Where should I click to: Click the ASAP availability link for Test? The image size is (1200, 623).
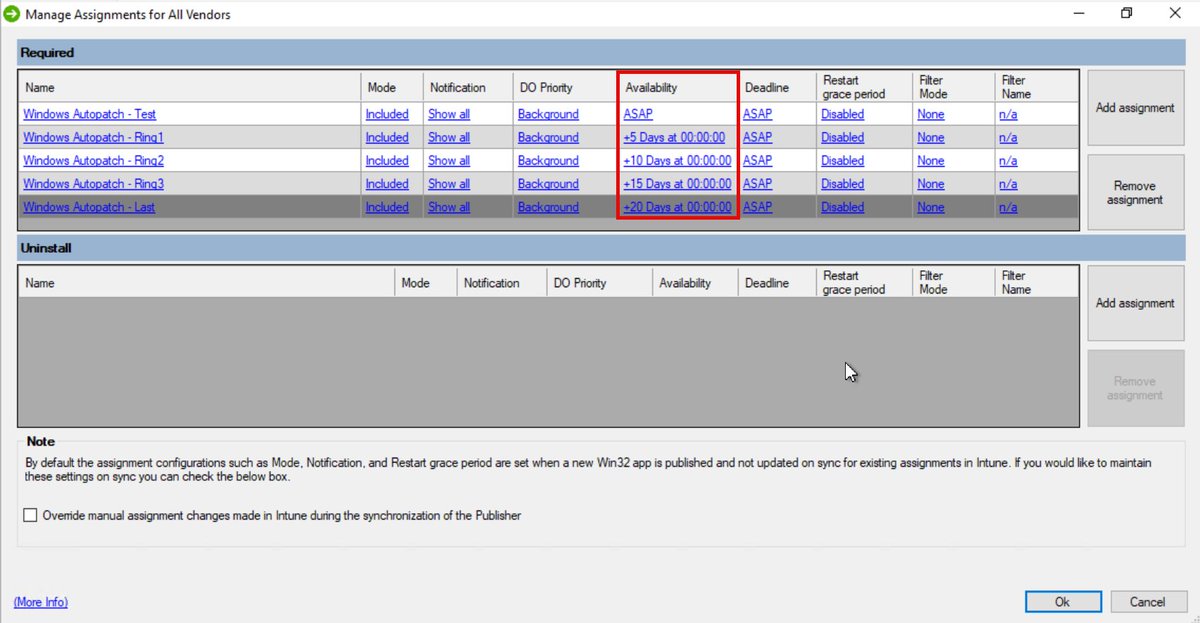[637, 114]
